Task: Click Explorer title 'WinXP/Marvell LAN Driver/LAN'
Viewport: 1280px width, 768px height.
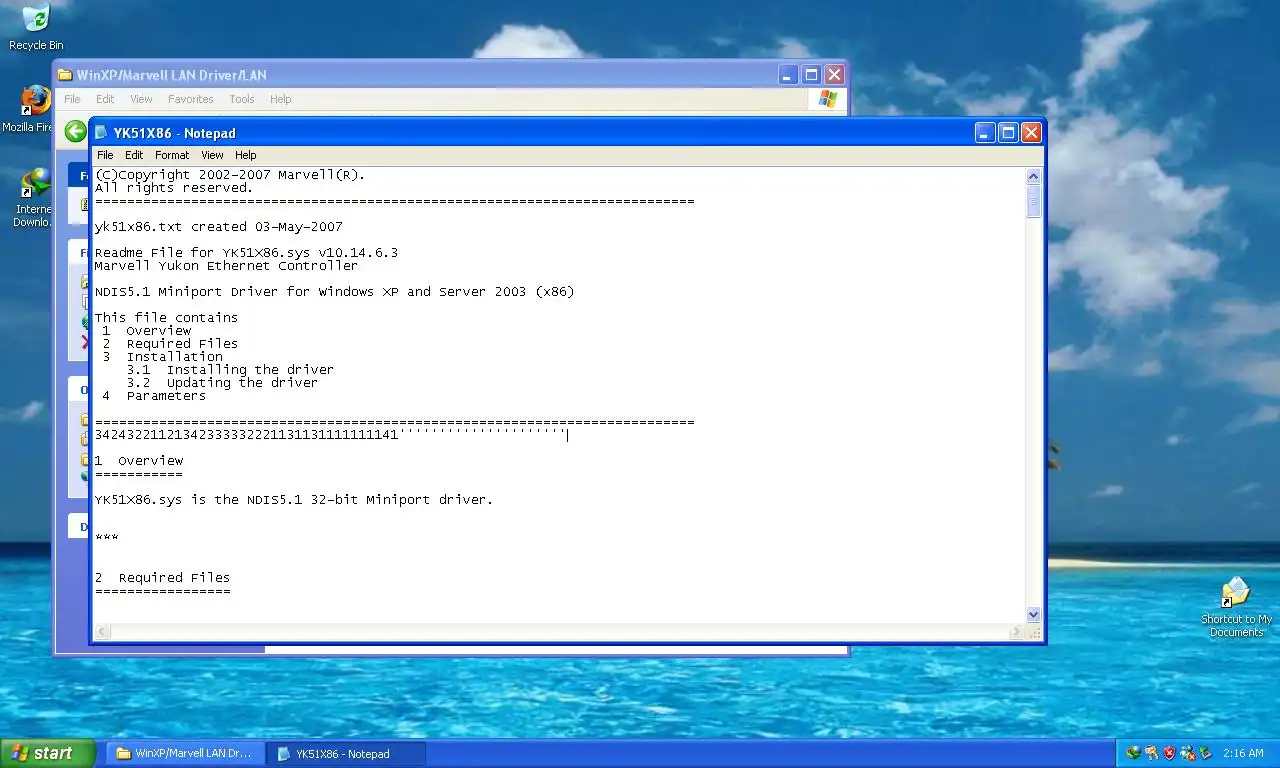Action: 172,75
